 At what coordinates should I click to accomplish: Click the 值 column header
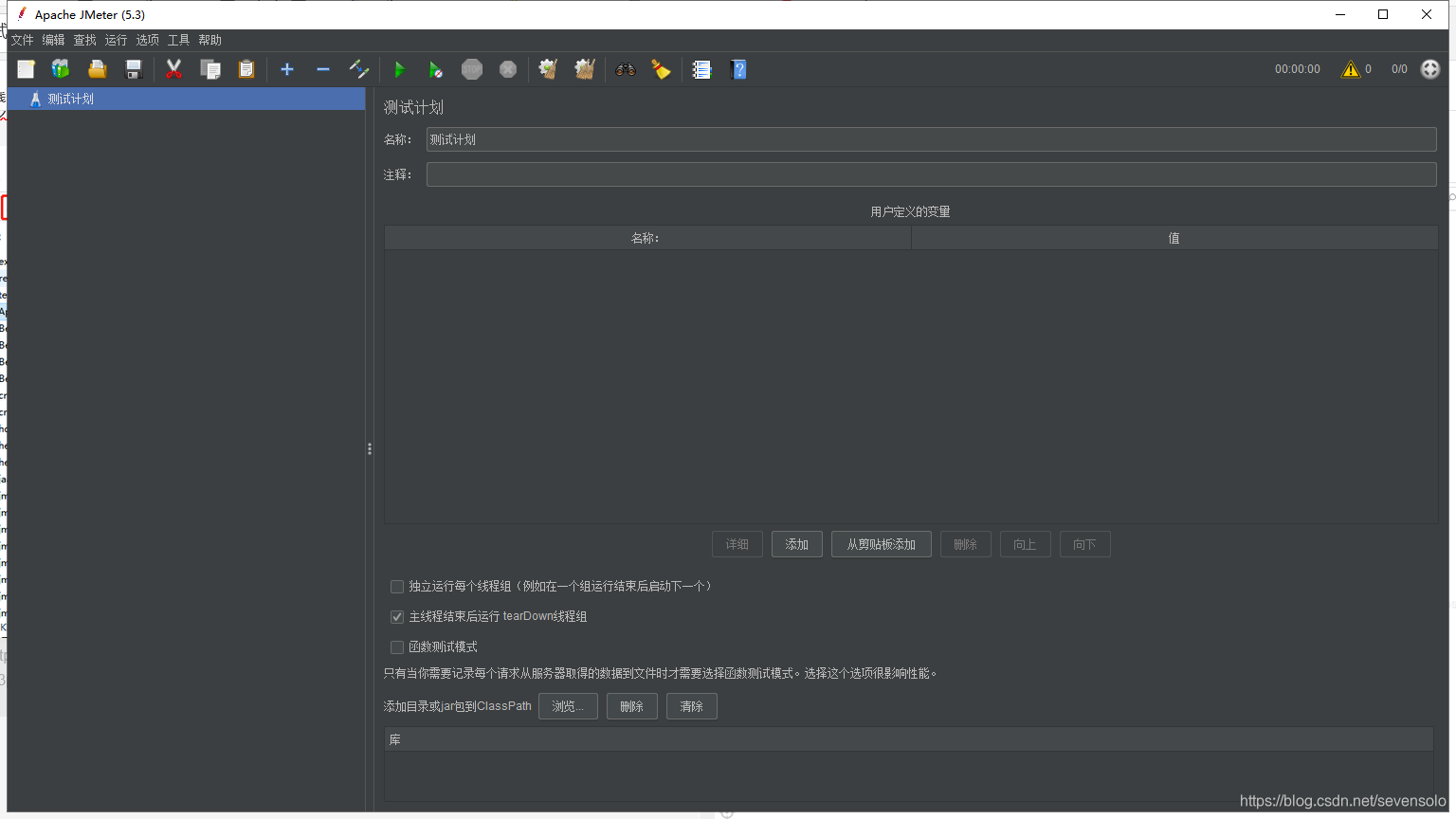click(x=1174, y=238)
